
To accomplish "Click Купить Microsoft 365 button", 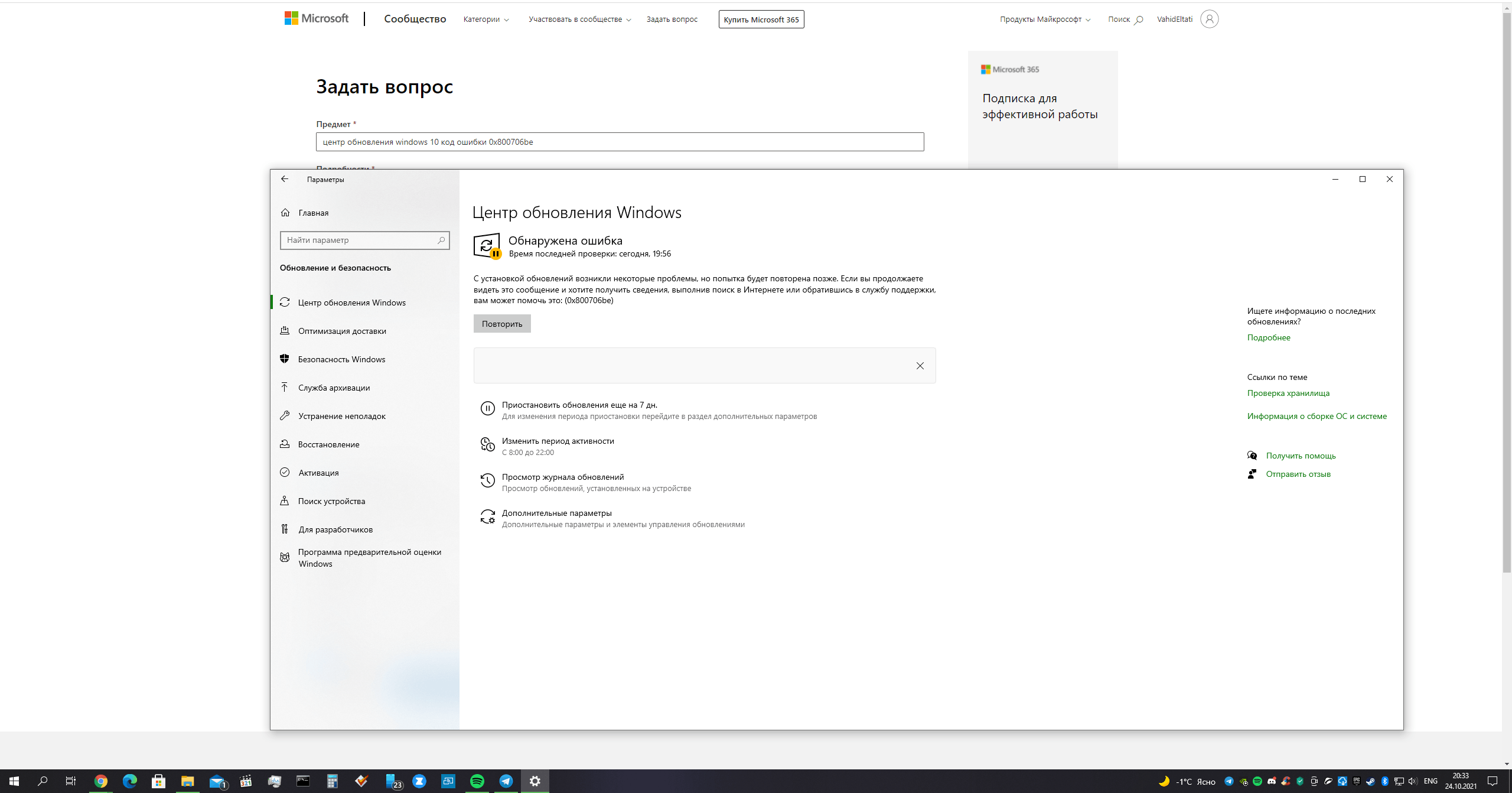I will pyautogui.click(x=761, y=19).
